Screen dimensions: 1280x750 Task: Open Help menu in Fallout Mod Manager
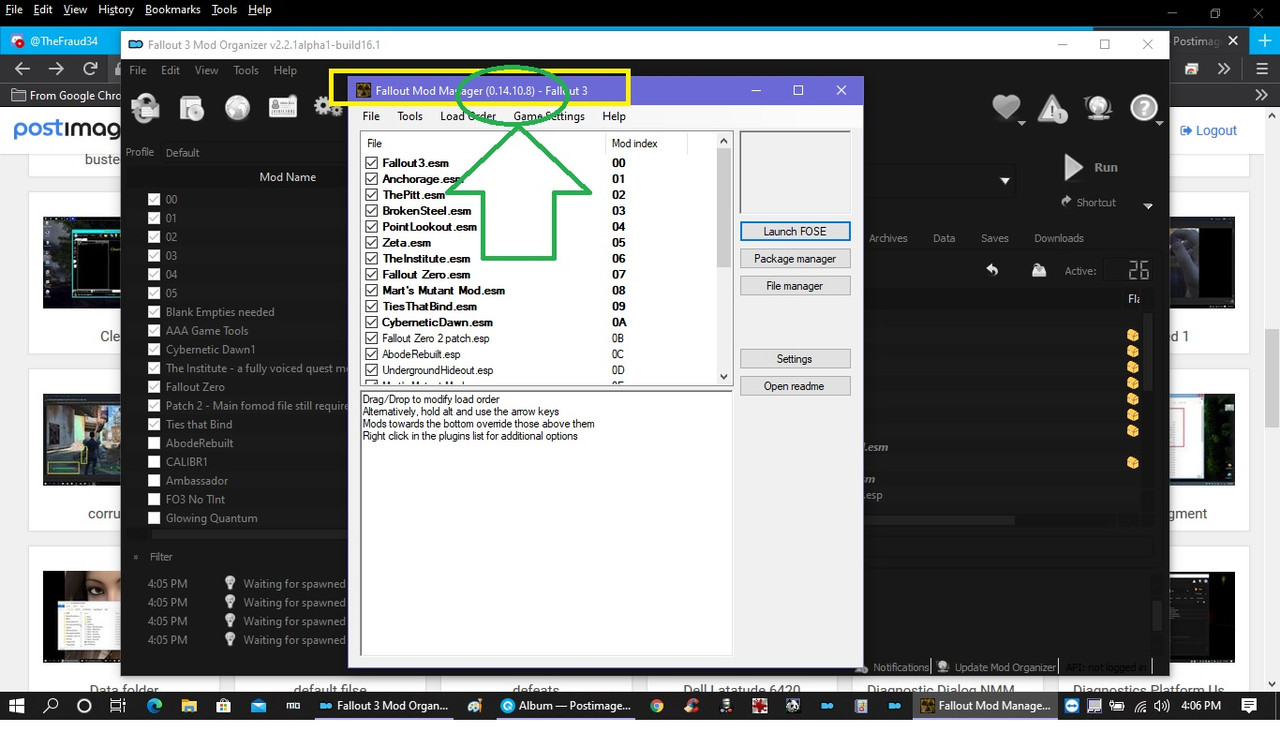[614, 116]
